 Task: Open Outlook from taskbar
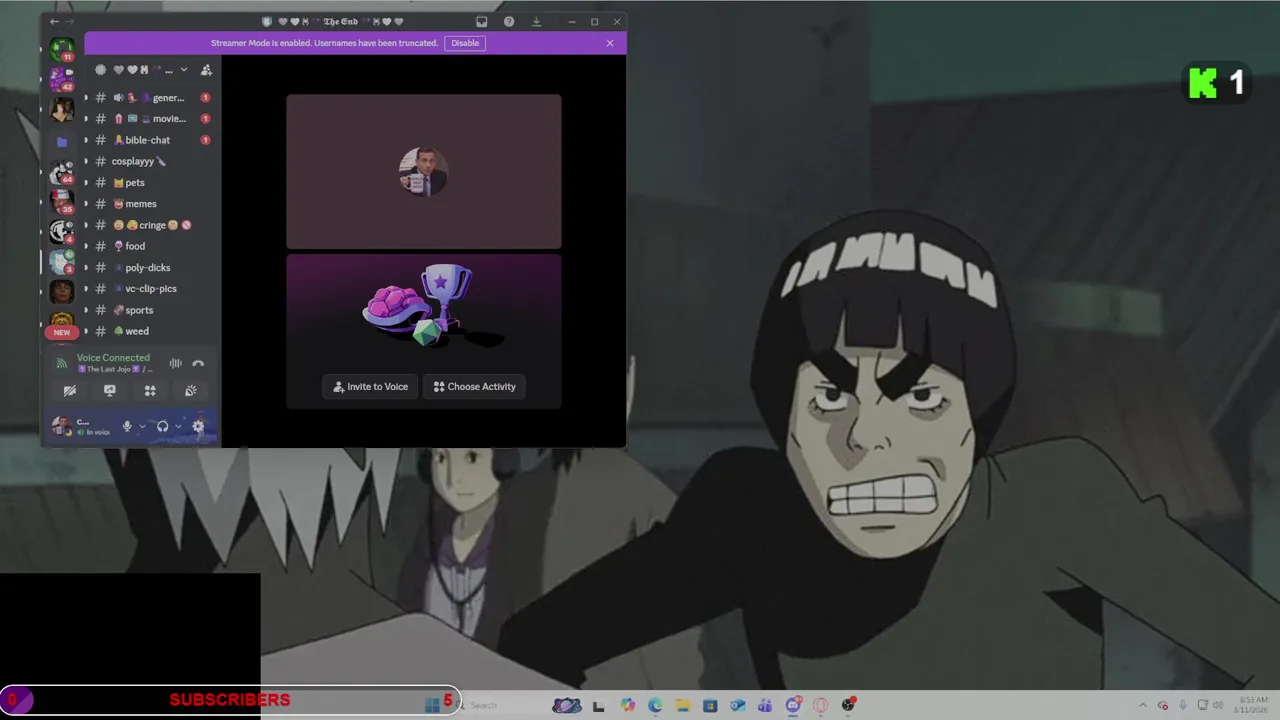(x=737, y=705)
